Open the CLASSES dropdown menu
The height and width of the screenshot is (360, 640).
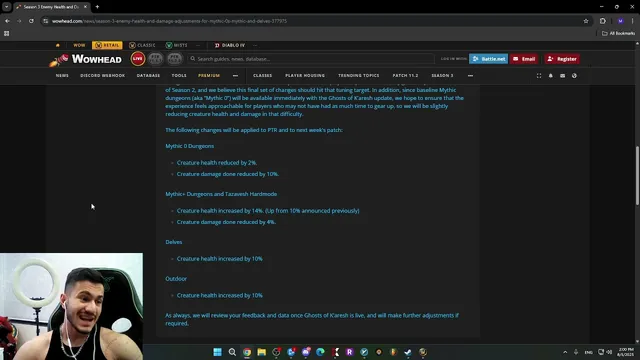pos(262,76)
